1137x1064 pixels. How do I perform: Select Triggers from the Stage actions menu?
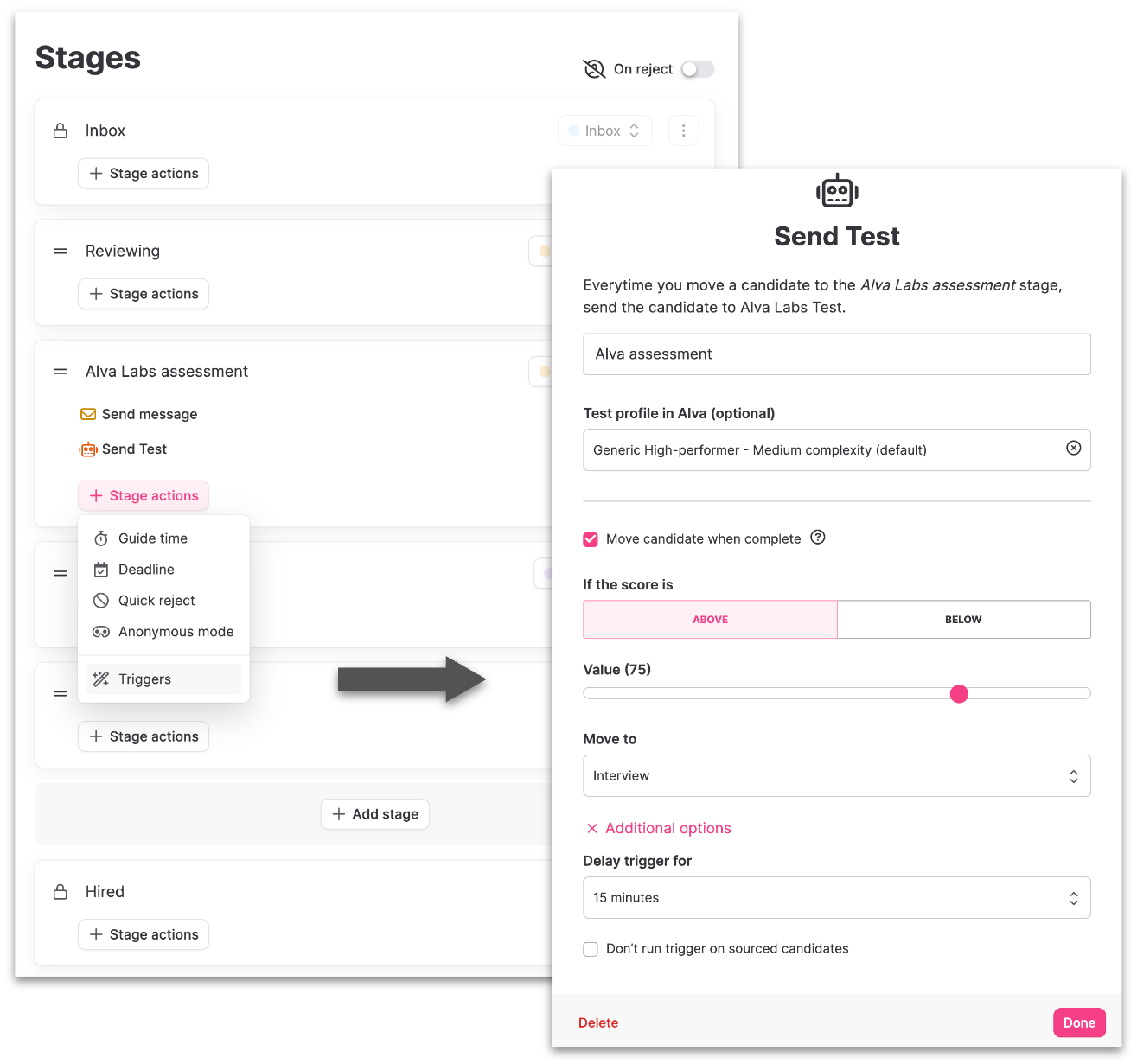(144, 679)
